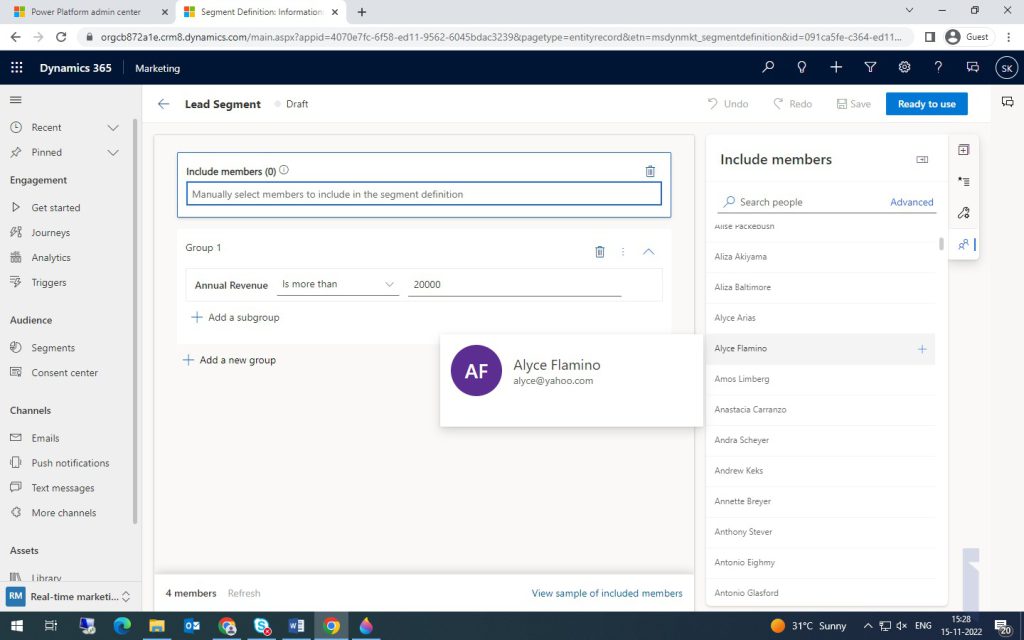Open search using the magnifier icon
This screenshot has height=640, width=1024.
[767, 68]
